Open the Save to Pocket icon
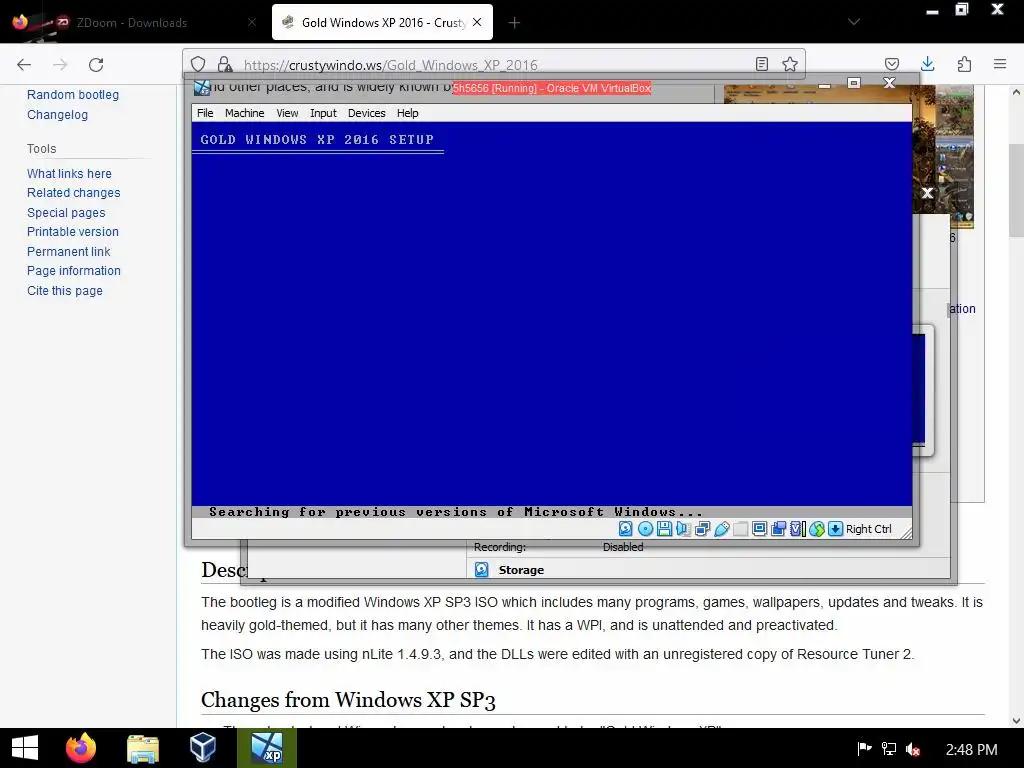This screenshot has width=1024, height=768. click(892, 64)
